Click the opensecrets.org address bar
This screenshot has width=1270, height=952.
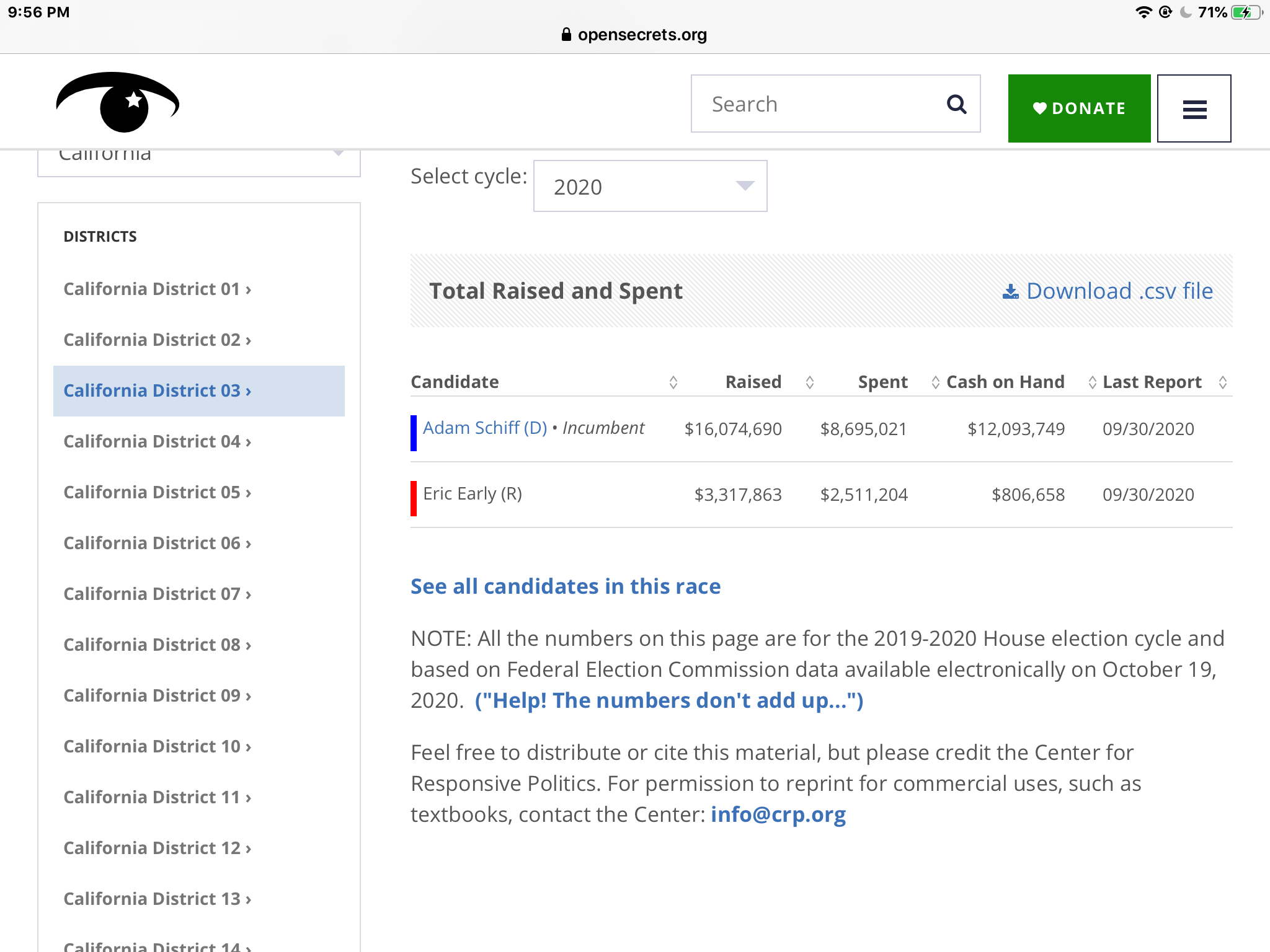(x=634, y=35)
